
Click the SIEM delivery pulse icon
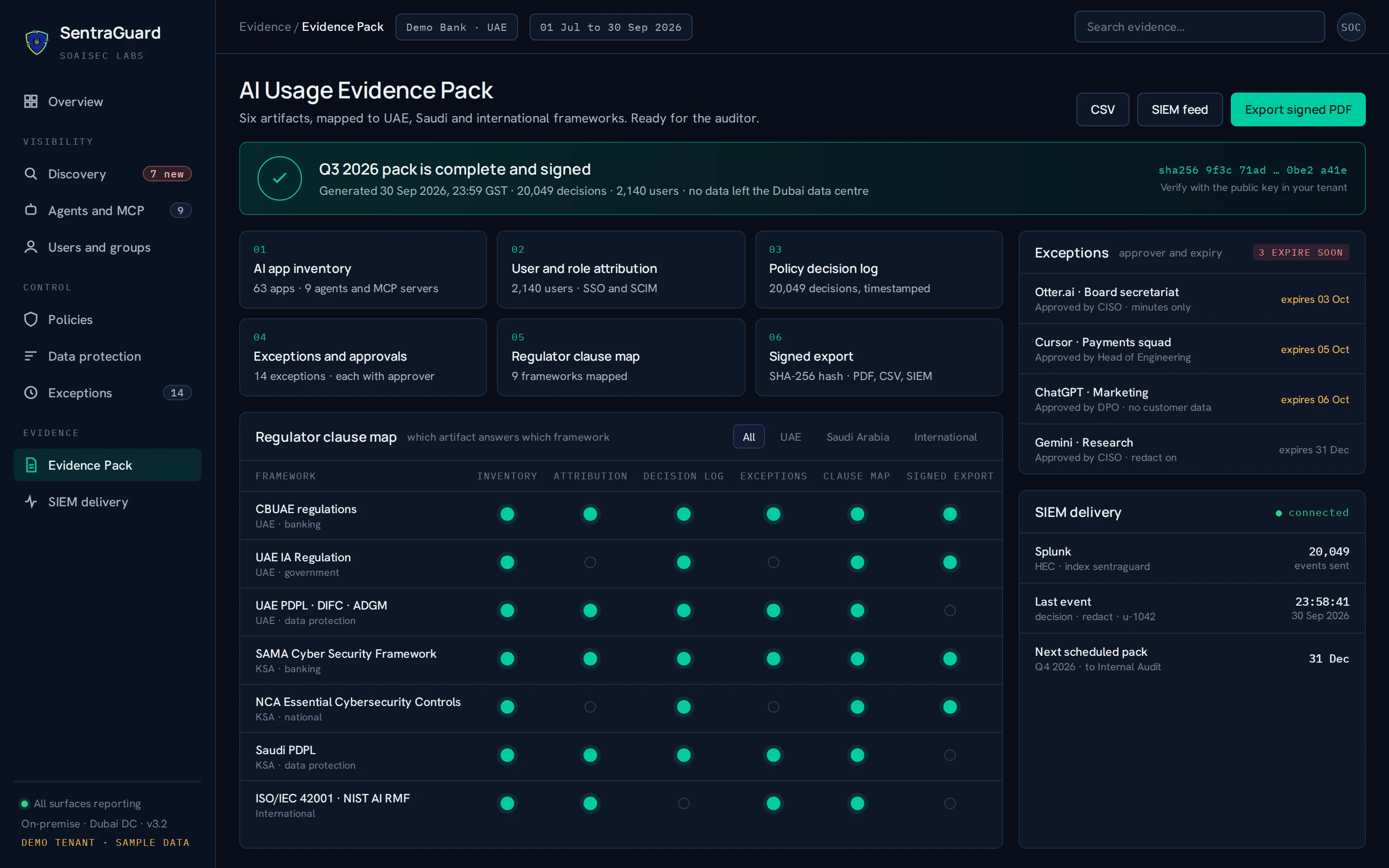31,502
